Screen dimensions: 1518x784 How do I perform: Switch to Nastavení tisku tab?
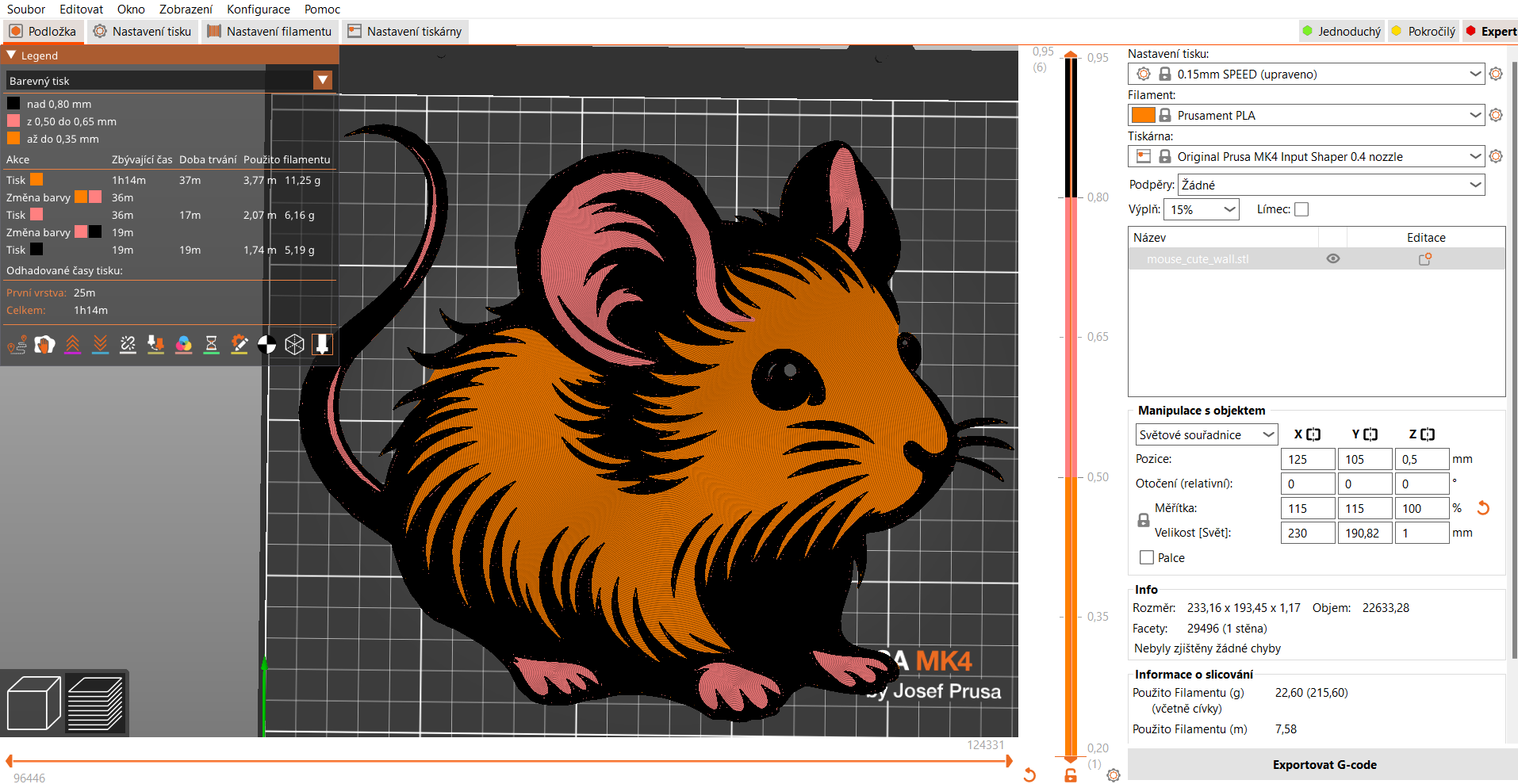coord(143,32)
